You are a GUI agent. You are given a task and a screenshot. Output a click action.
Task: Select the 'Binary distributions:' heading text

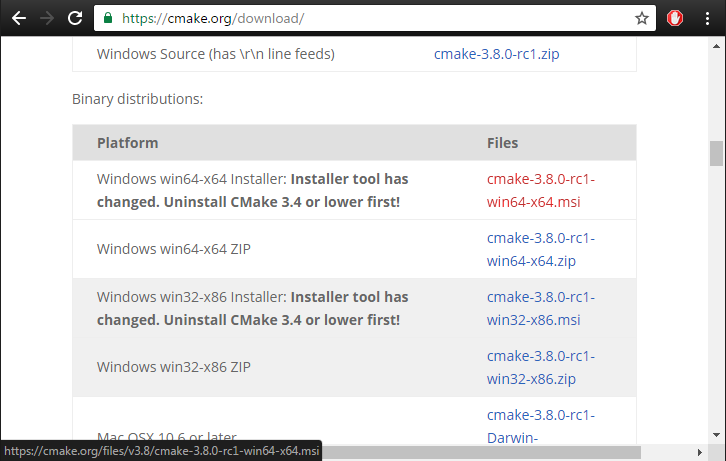138,99
